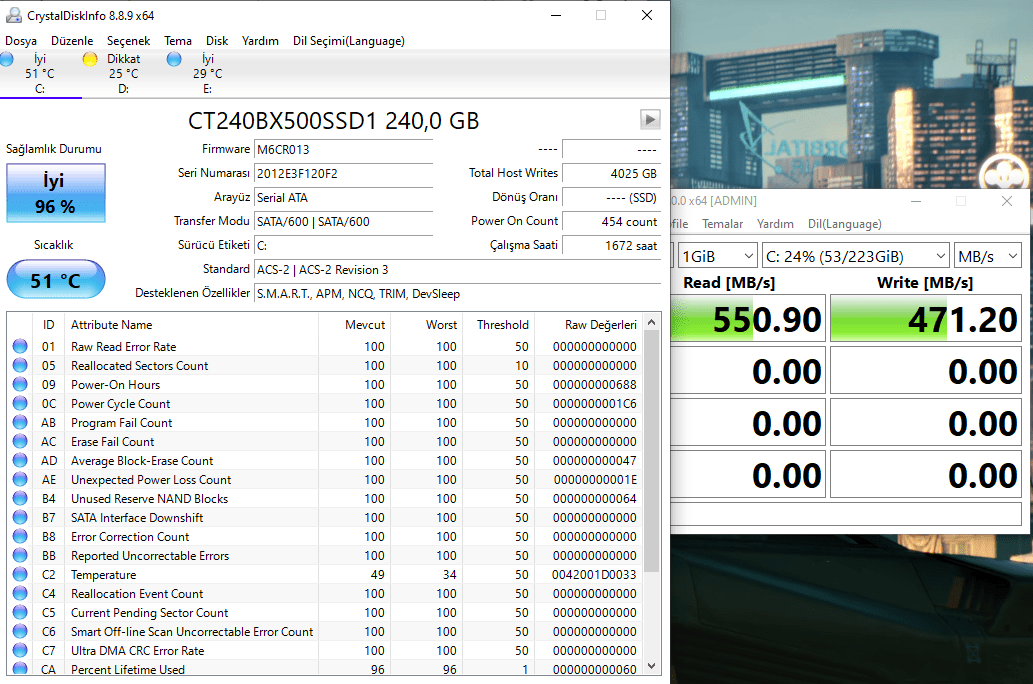Click the SMART list scrollbar down arrow
This screenshot has width=1033, height=684.
[652, 666]
